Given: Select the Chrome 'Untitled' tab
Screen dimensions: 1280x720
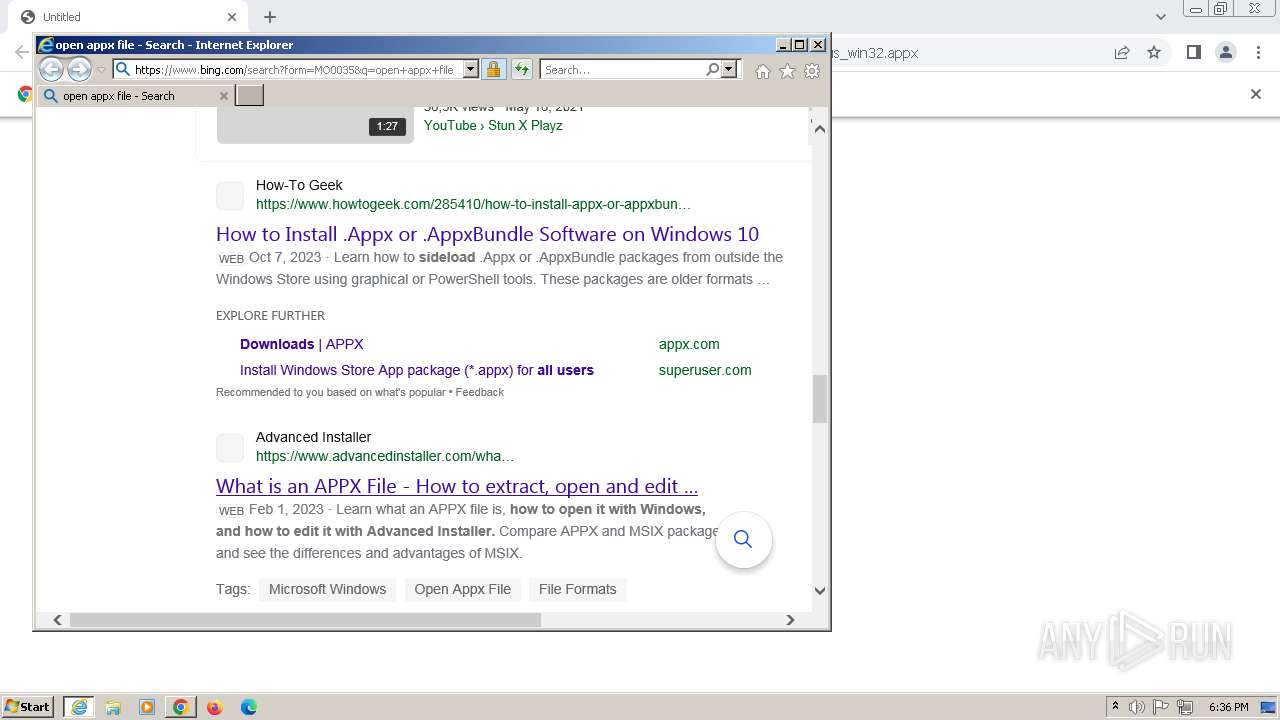Looking at the screenshot, I should (x=126, y=17).
